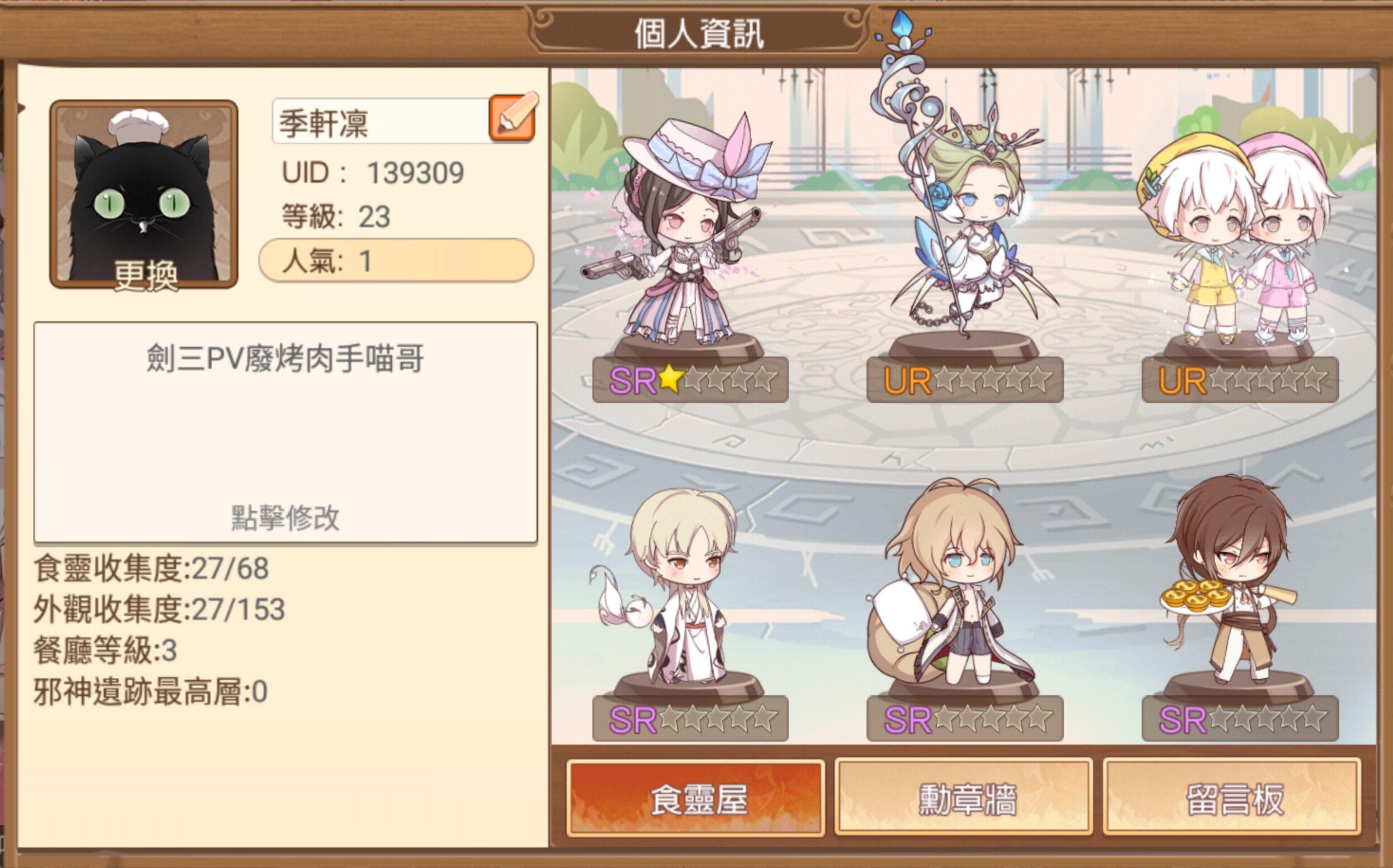Viewport: 1393px width, 868px height.
Task: Click the 食靈收集度:27/68 stat line
Action: [x=151, y=568]
